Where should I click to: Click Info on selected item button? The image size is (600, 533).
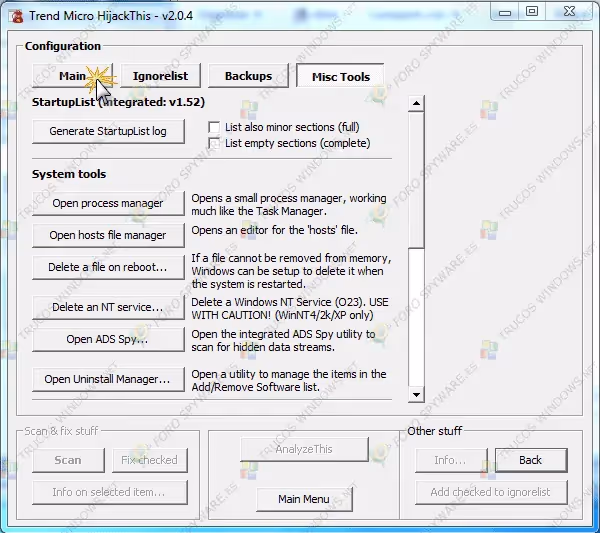(110, 492)
